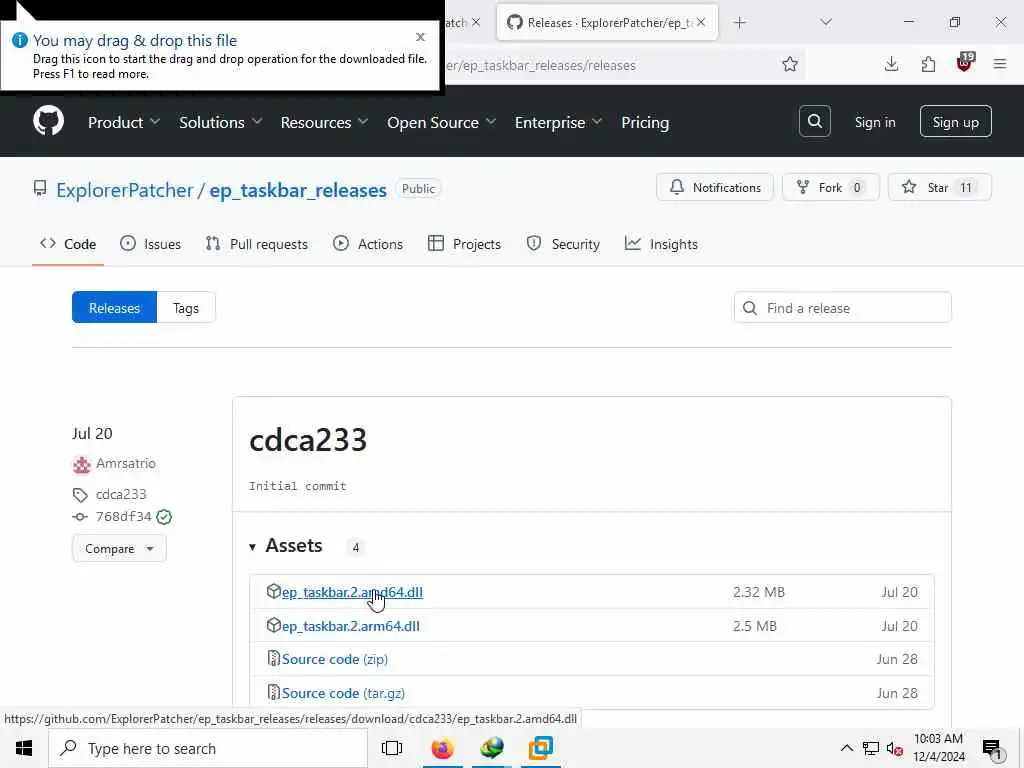This screenshot has height=768, width=1024.
Task: Open the muted volume tray icon
Action: [895, 748]
